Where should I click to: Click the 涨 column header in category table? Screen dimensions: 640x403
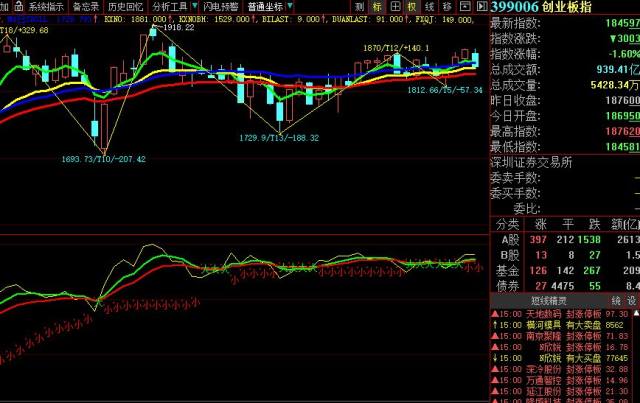[541, 224]
